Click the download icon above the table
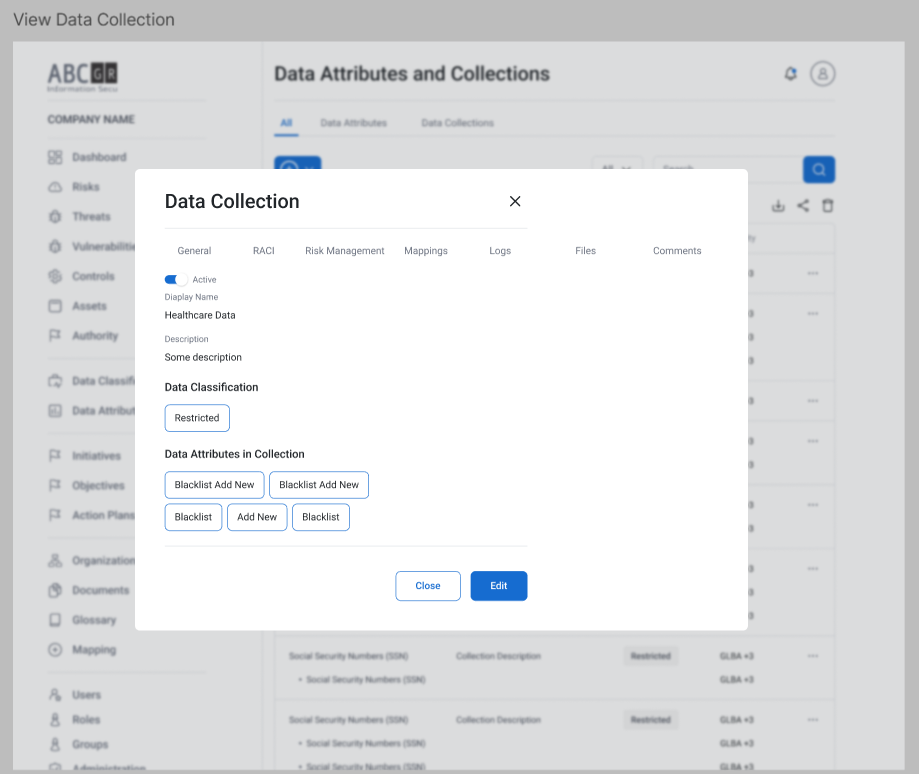 pyautogui.click(x=778, y=206)
